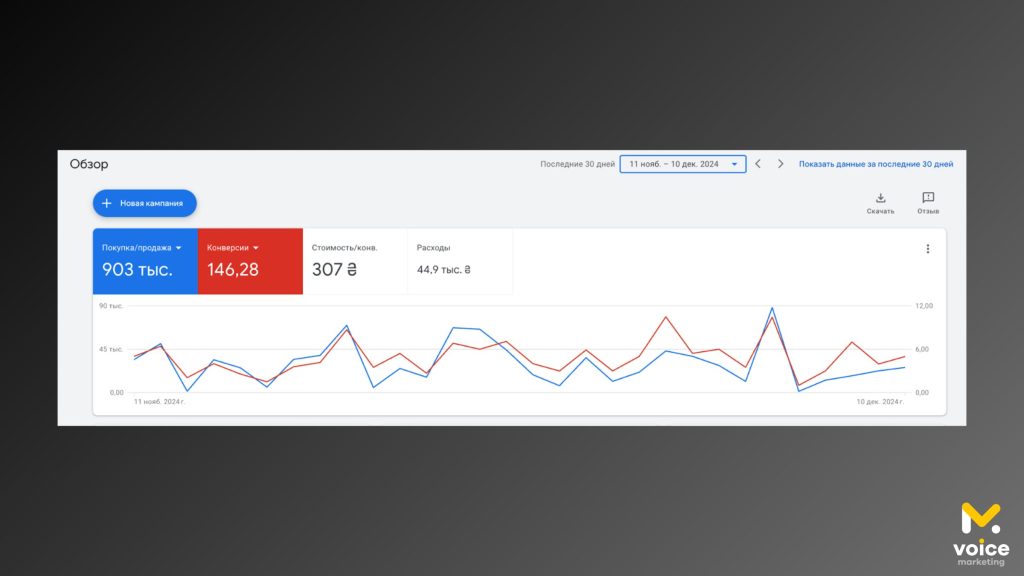This screenshot has height=576, width=1024.
Task: Open the Отзыв feedback icon
Action: [928, 198]
